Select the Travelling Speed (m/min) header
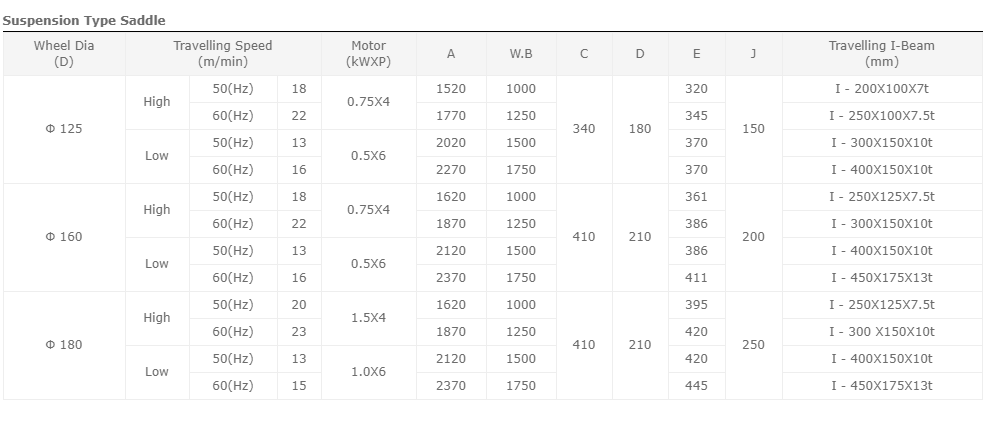This screenshot has width=986, height=431. click(x=223, y=54)
